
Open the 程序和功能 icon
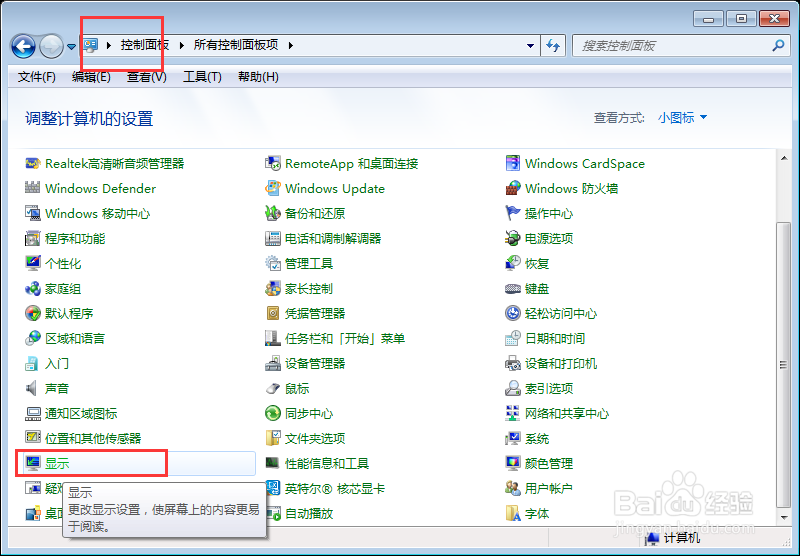click(33, 238)
